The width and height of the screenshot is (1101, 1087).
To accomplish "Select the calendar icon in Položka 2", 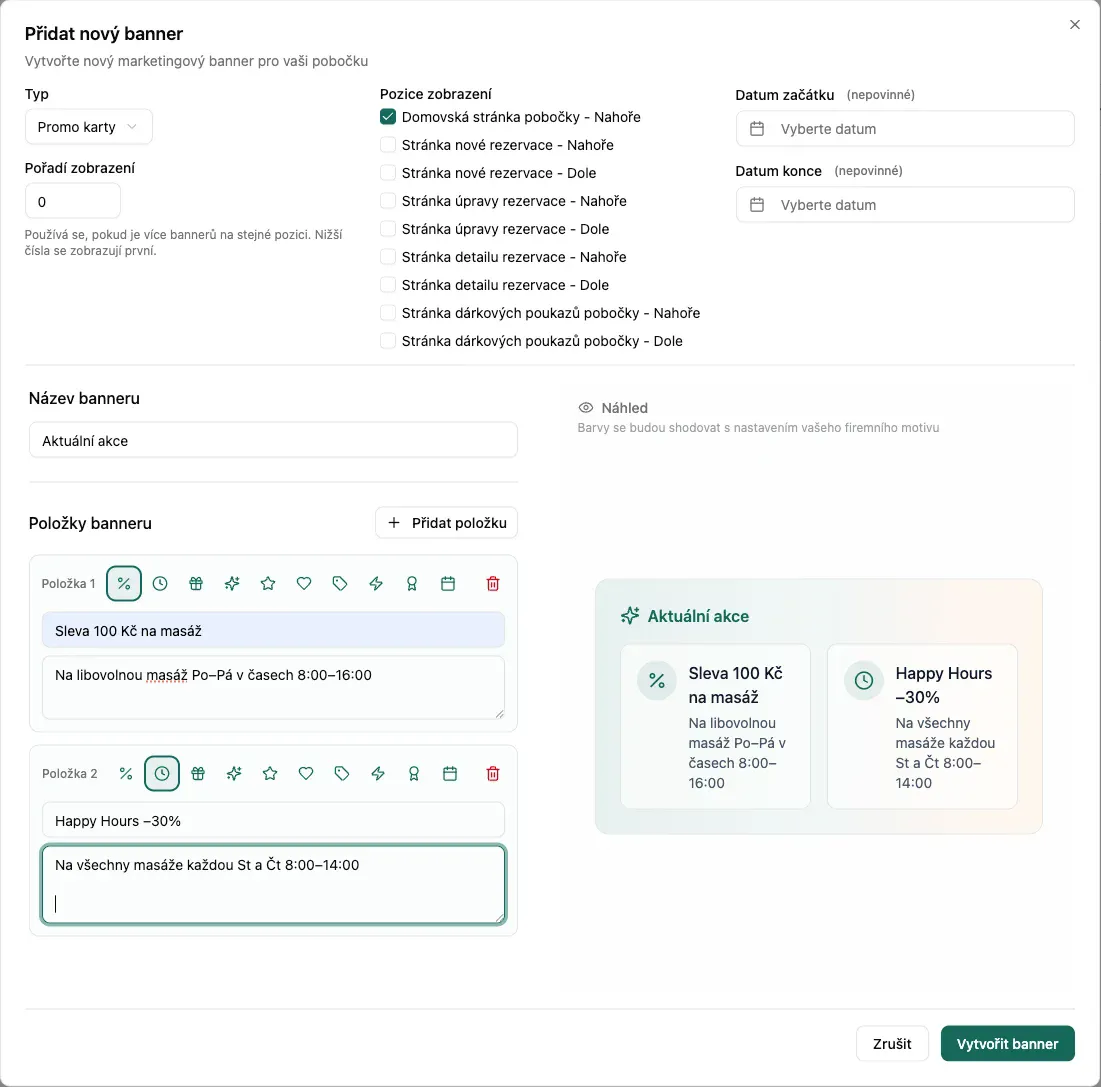I will [x=450, y=773].
